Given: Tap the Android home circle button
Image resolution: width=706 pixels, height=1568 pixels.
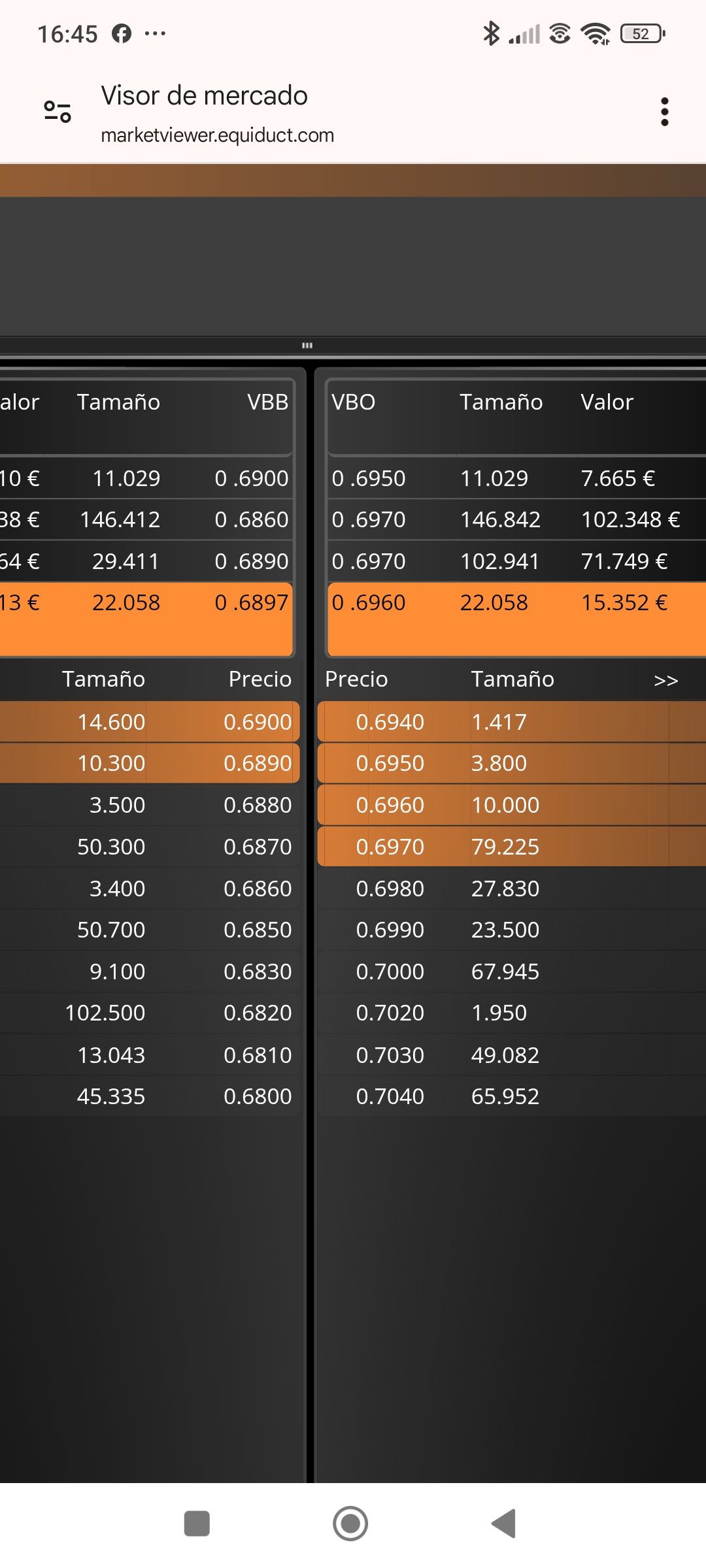Looking at the screenshot, I should (x=350, y=1524).
